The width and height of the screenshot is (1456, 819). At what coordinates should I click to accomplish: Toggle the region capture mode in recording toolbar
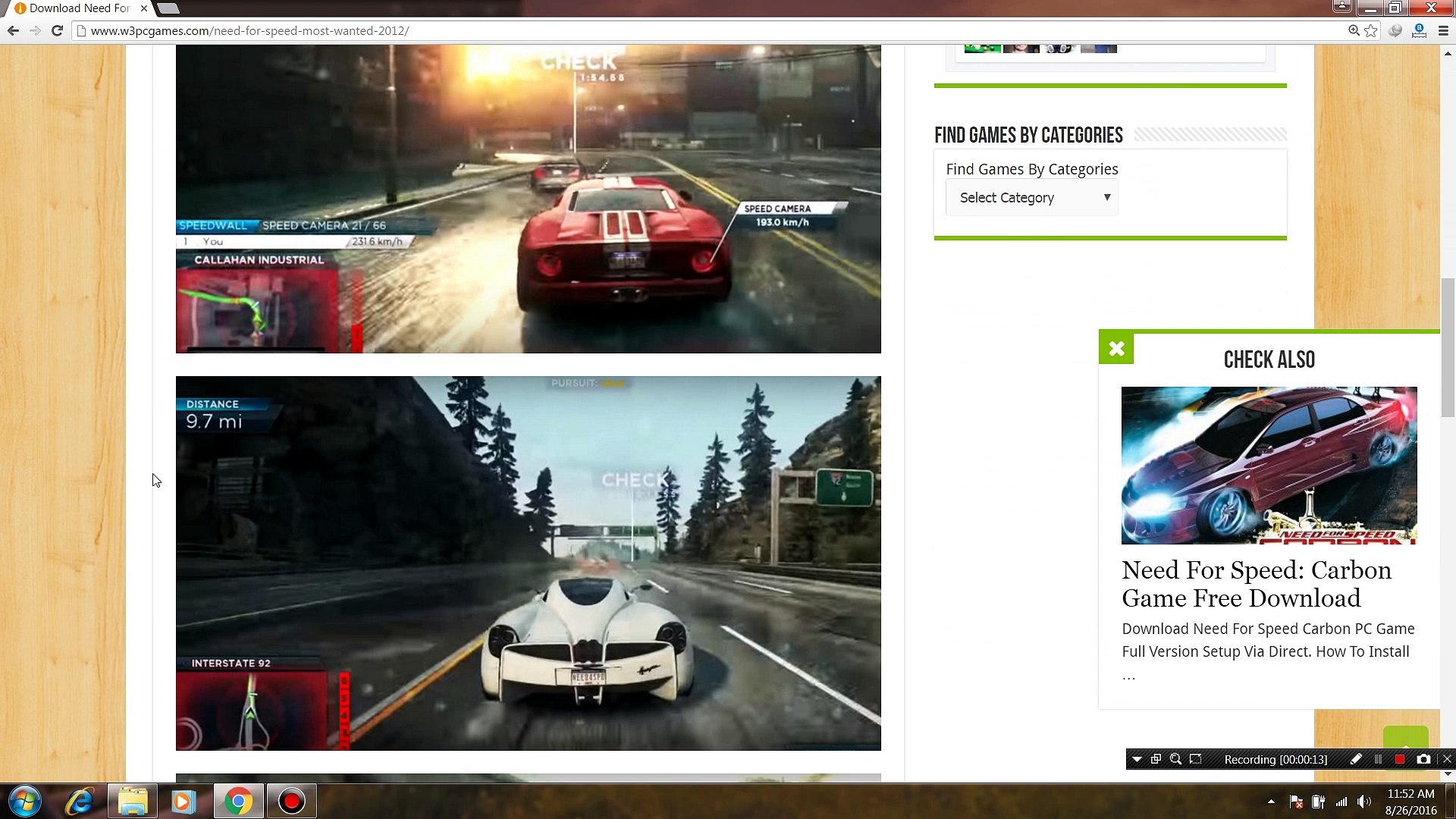pyautogui.click(x=1197, y=759)
